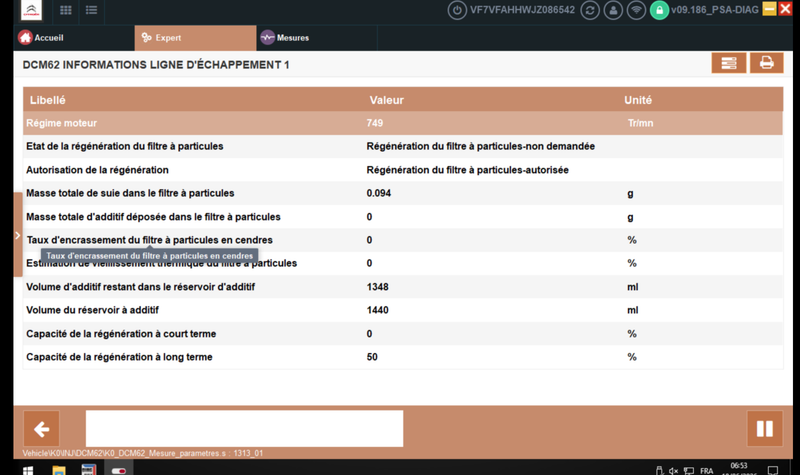Click the Libellé column header
This screenshot has height=475, width=800.
47,100
